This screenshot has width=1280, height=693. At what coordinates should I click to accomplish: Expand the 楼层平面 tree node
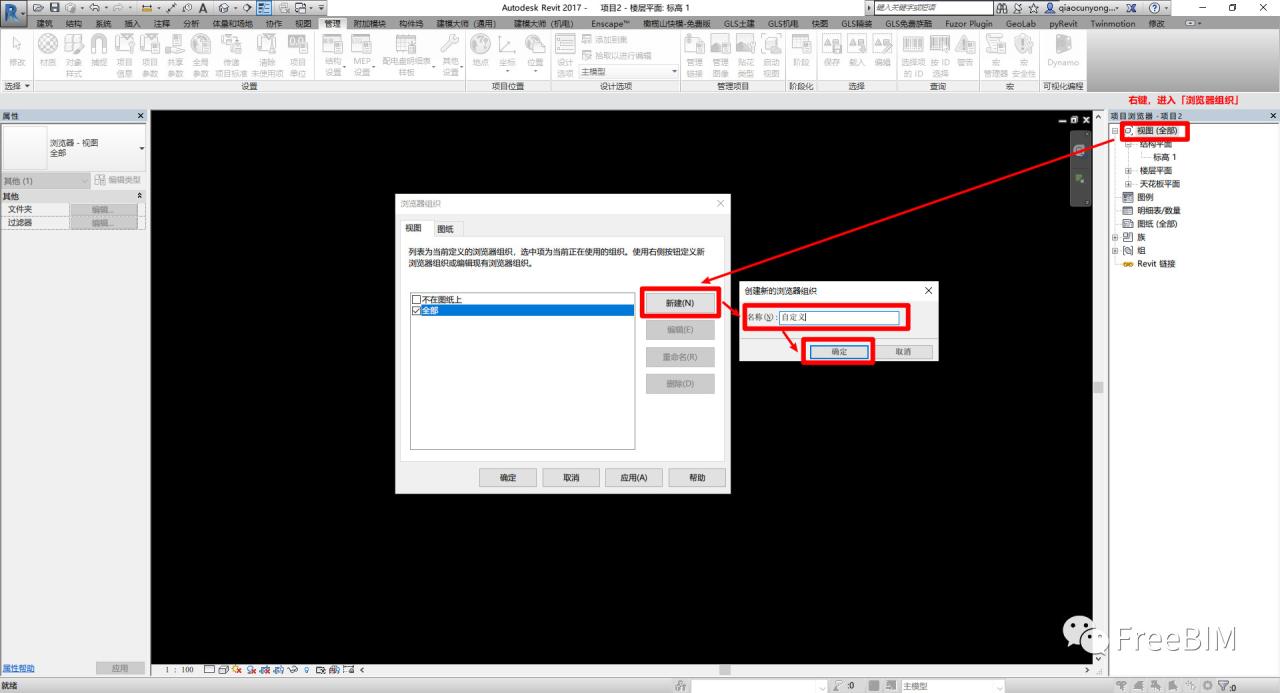pos(1128,171)
